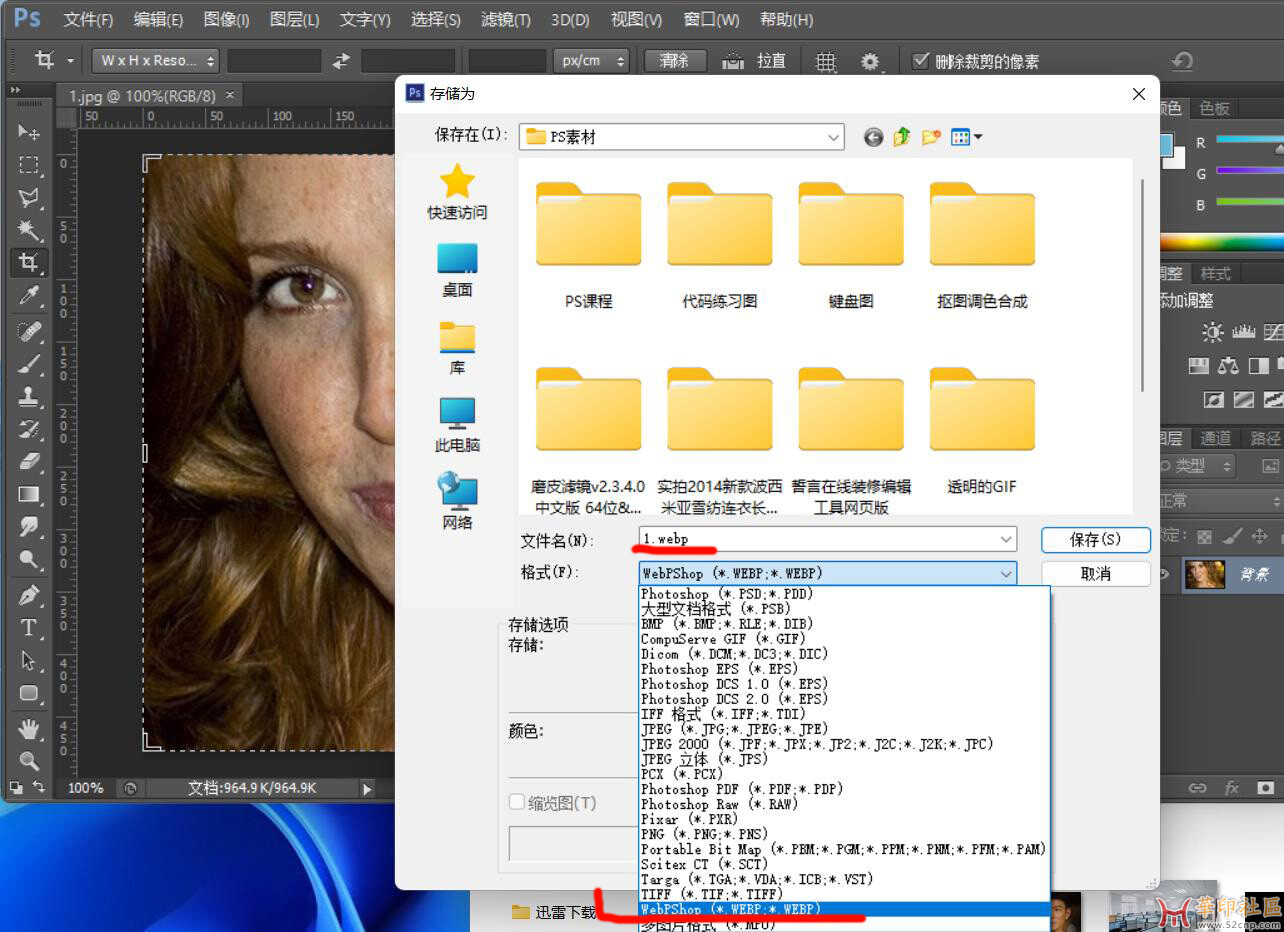The image size is (1284, 932).
Task: Switch to the 通道 tab
Action: tap(1215, 438)
